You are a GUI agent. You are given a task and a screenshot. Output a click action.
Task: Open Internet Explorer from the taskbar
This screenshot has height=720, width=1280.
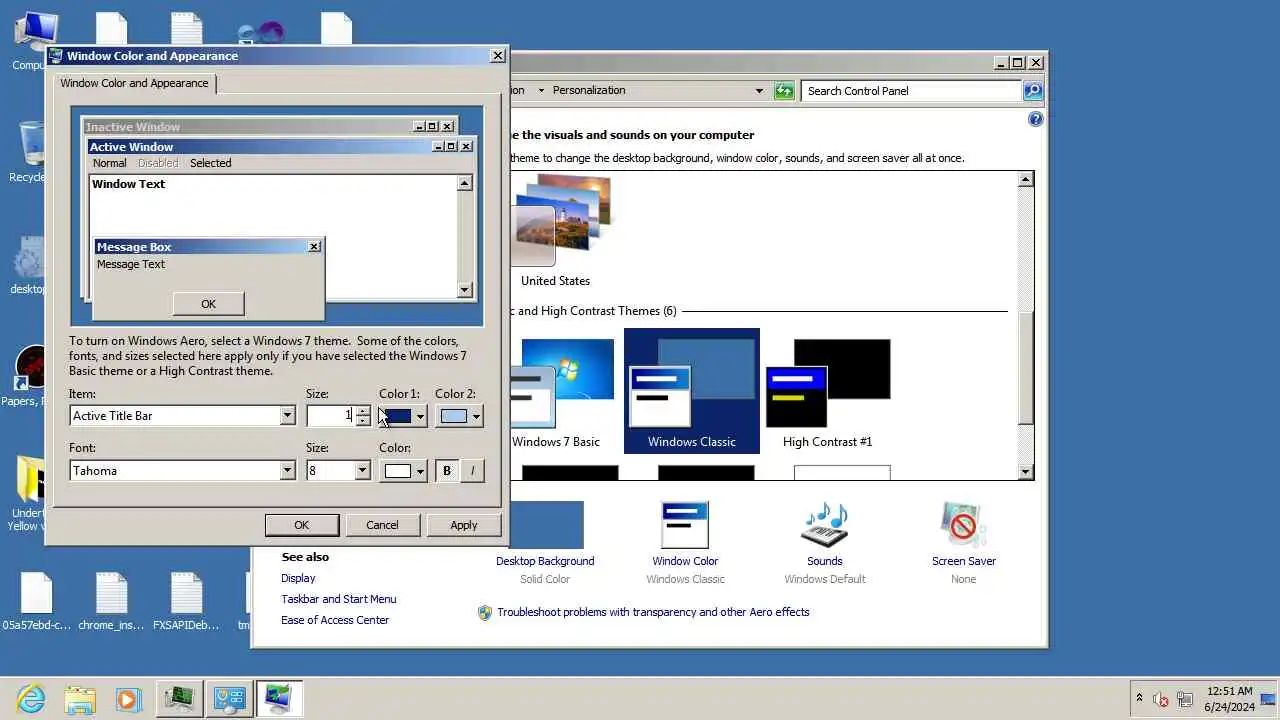[x=31, y=698]
